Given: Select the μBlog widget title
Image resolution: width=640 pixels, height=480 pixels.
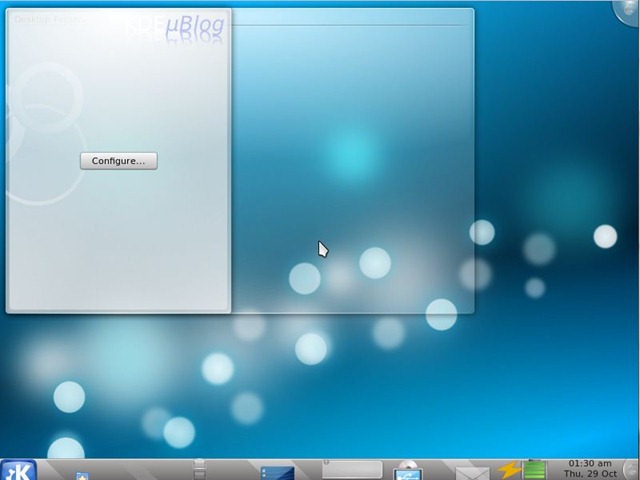Looking at the screenshot, I should pyautogui.click(x=195, y=24).
